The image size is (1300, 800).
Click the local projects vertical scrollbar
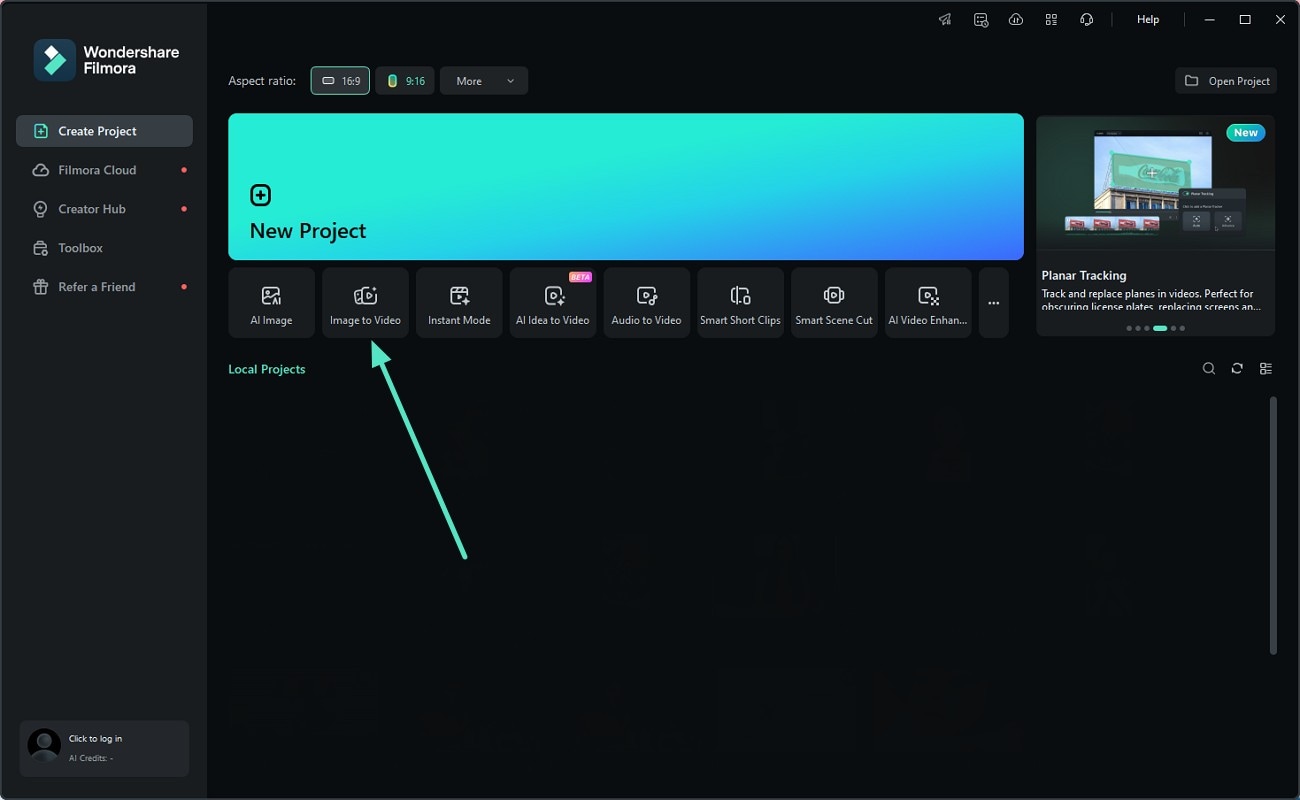tap(1273, 525)
